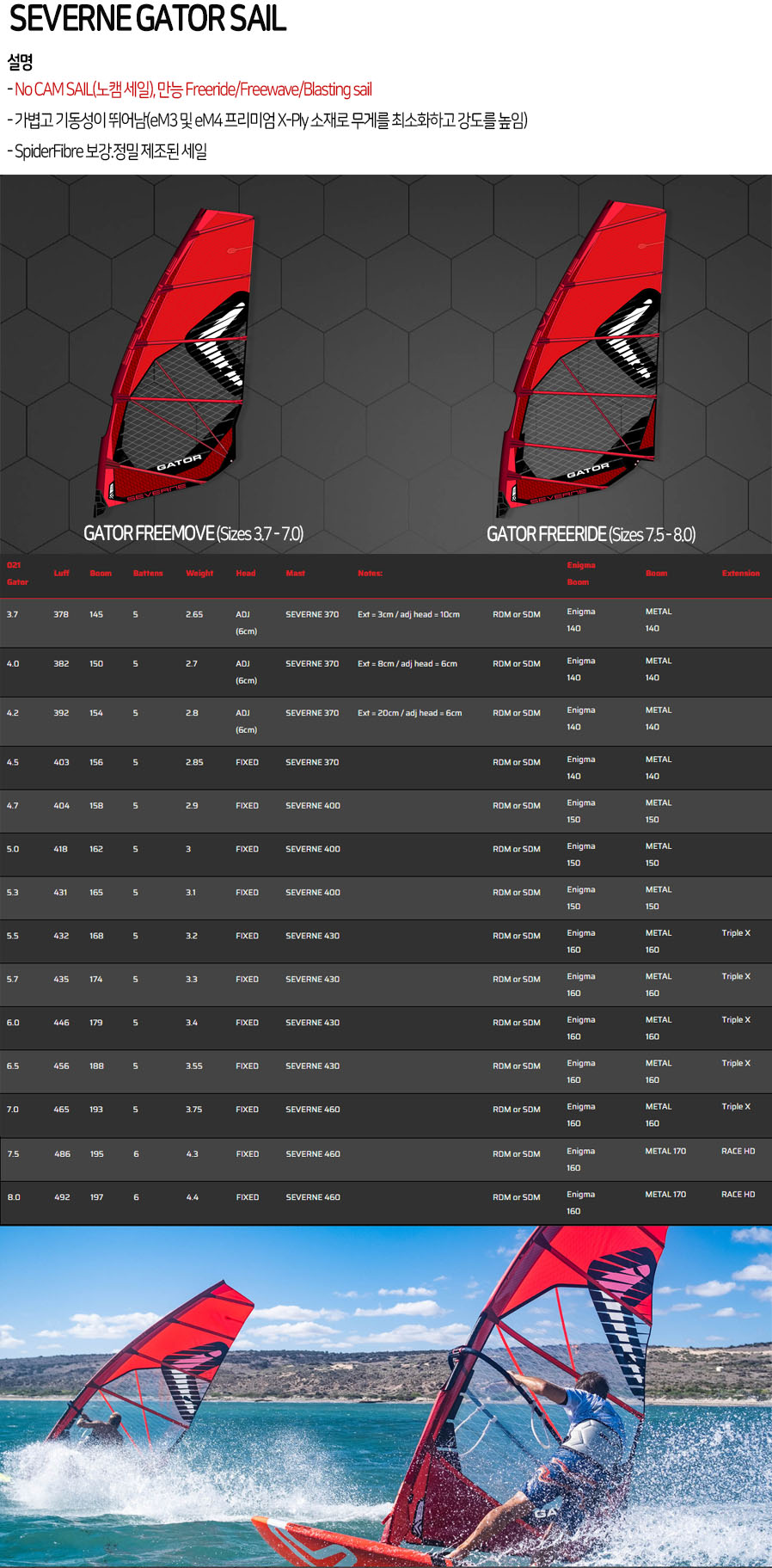
Task: Select weight 3.55 in the 6.5 row
Action: pyautogui.click(x=194, y=1066)
